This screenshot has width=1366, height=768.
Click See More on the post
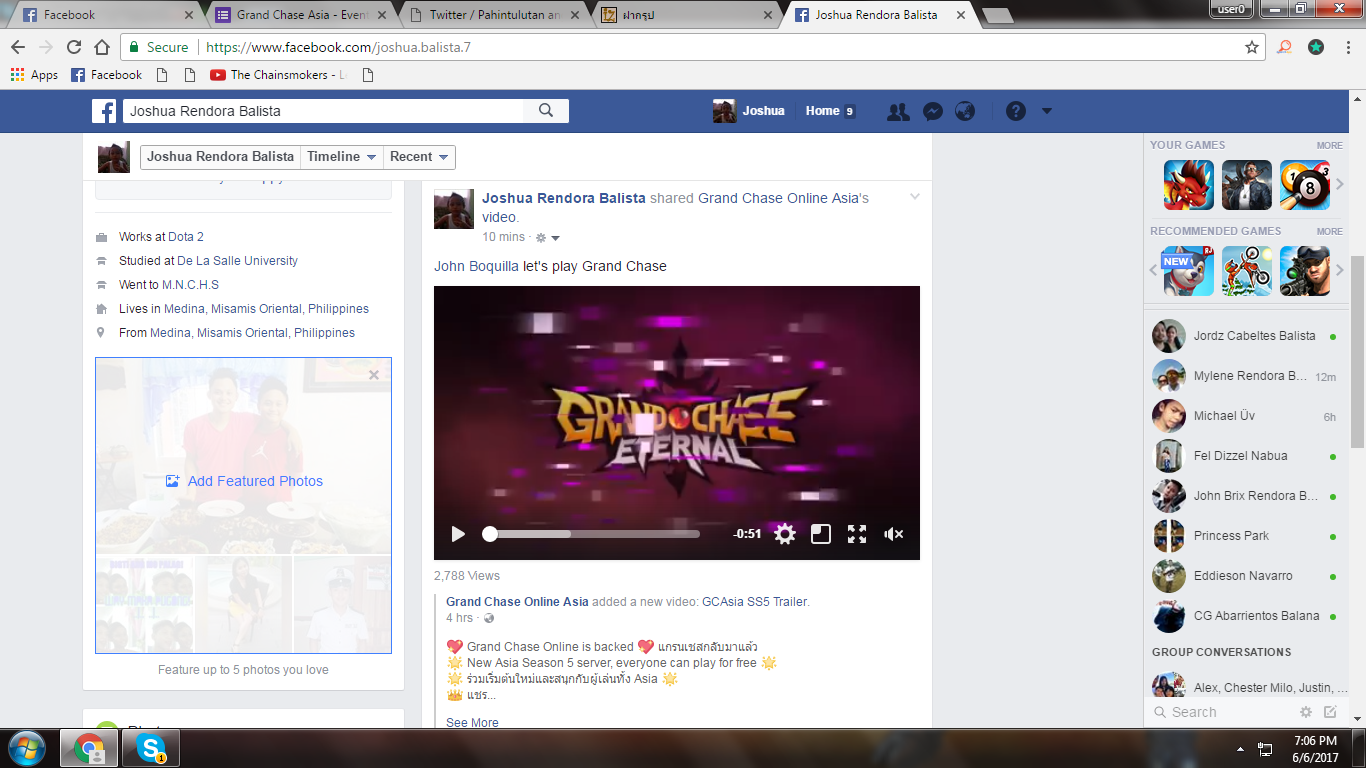pyautogui.click(x=472, y=723)
